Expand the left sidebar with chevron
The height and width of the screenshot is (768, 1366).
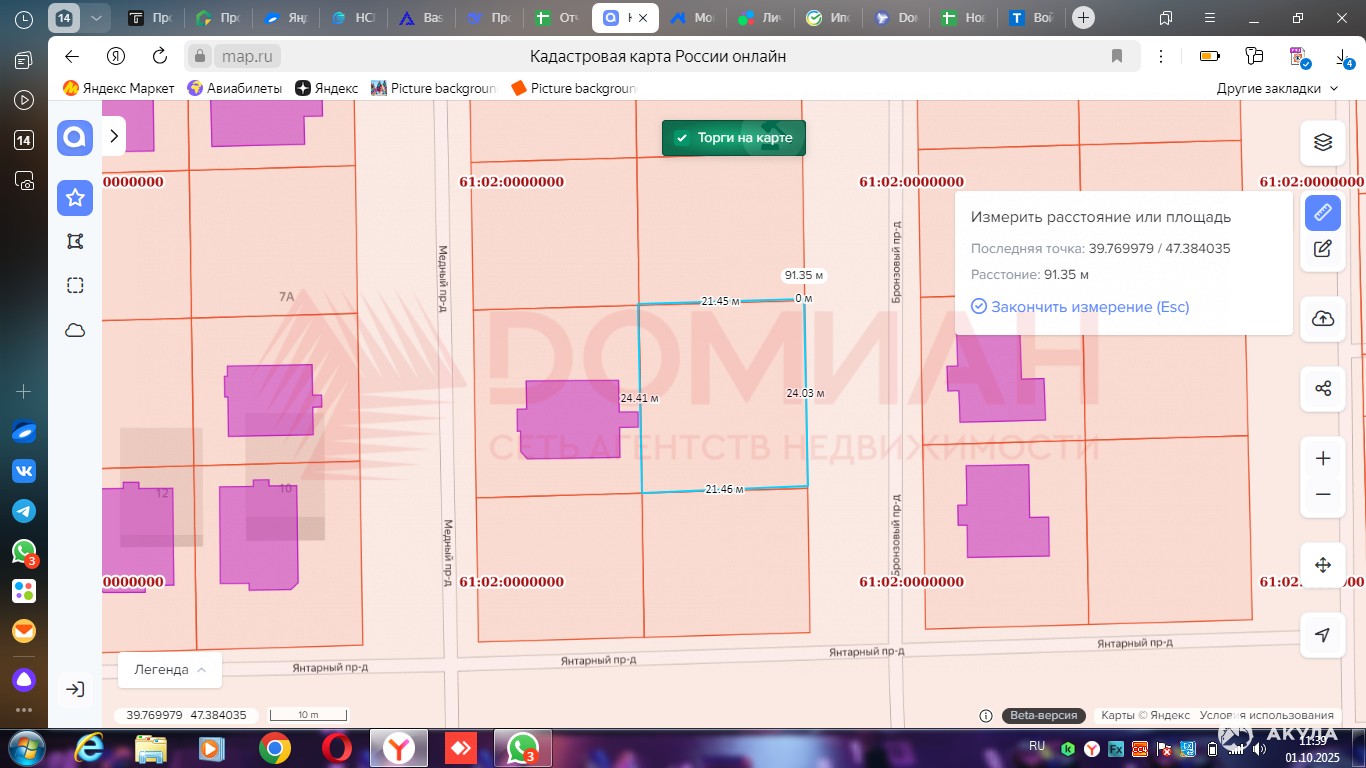(x=114, y=135)
